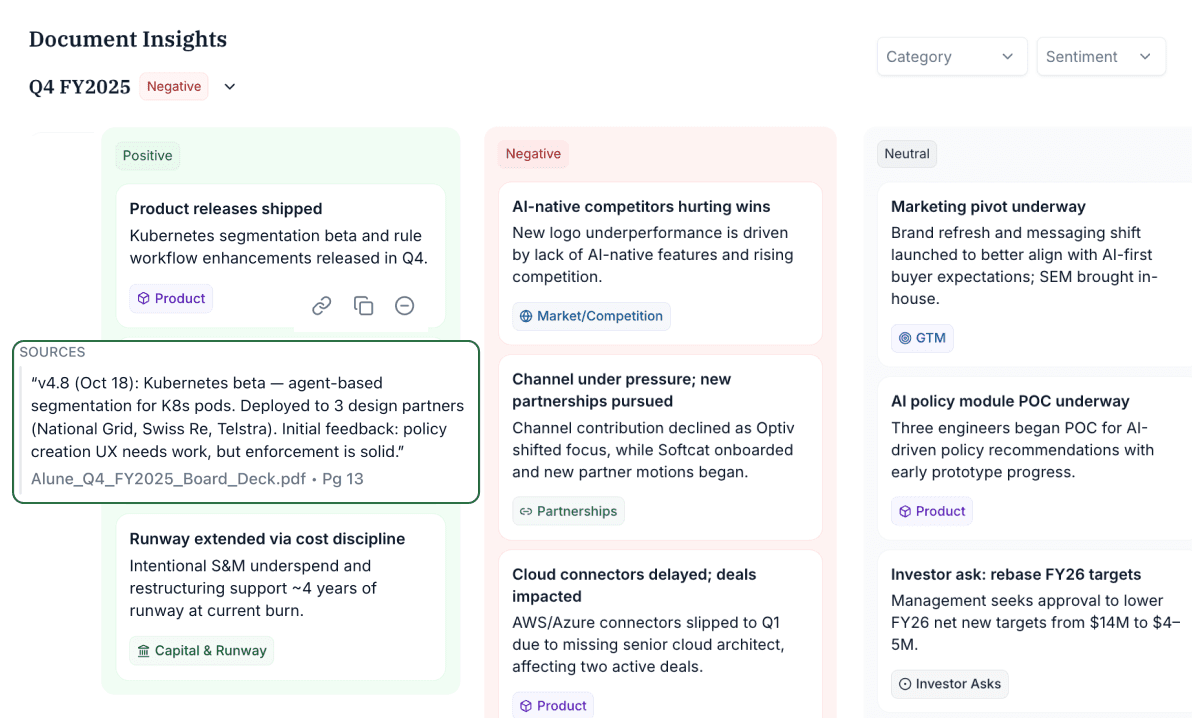The height and width of the screenshot is (718, 1192).
Task: Click the Product tag under AI policy module
Action: coord(931,511)
